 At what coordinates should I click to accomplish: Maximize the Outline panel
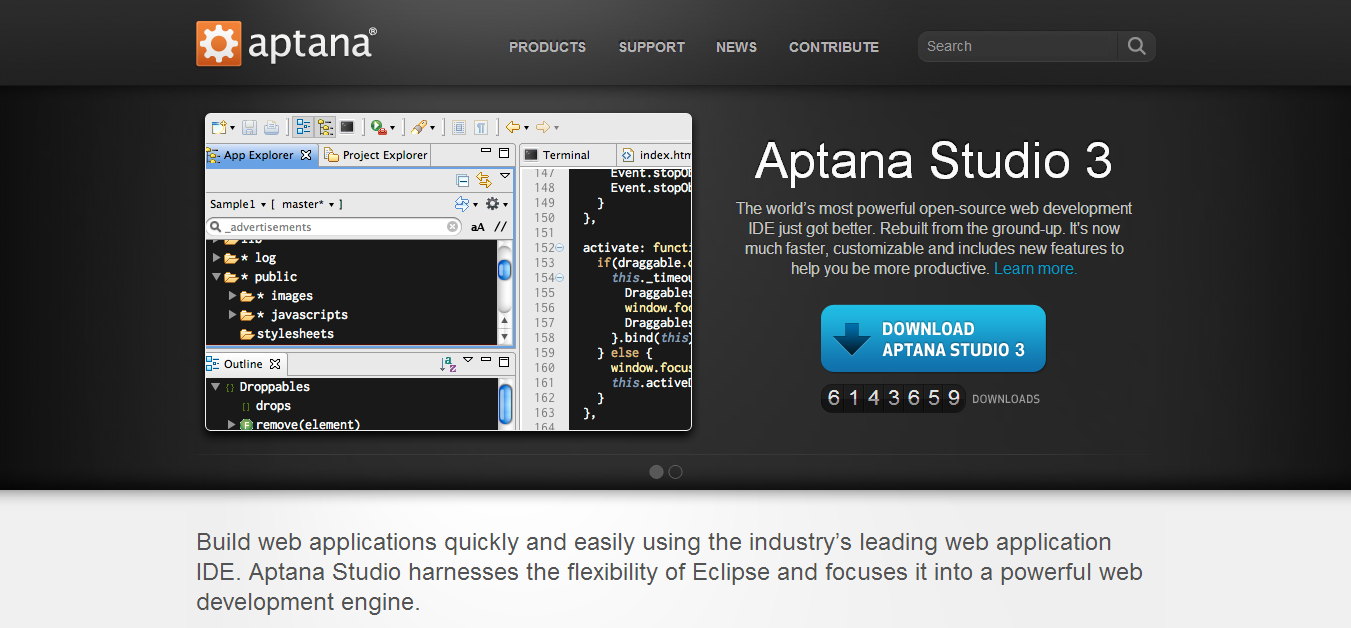pos(504,361)
